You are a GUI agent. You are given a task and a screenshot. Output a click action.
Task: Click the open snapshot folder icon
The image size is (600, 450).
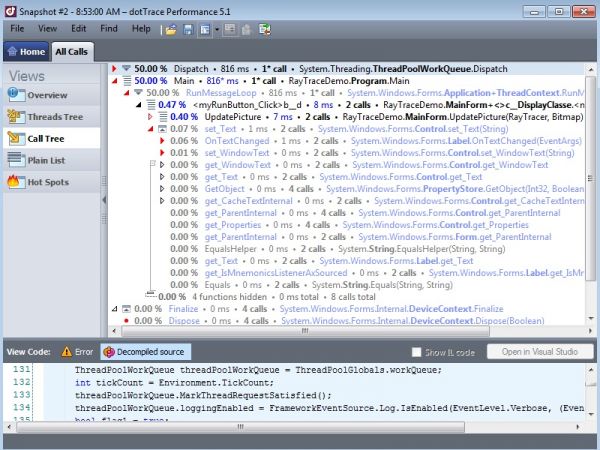[171, 29]
